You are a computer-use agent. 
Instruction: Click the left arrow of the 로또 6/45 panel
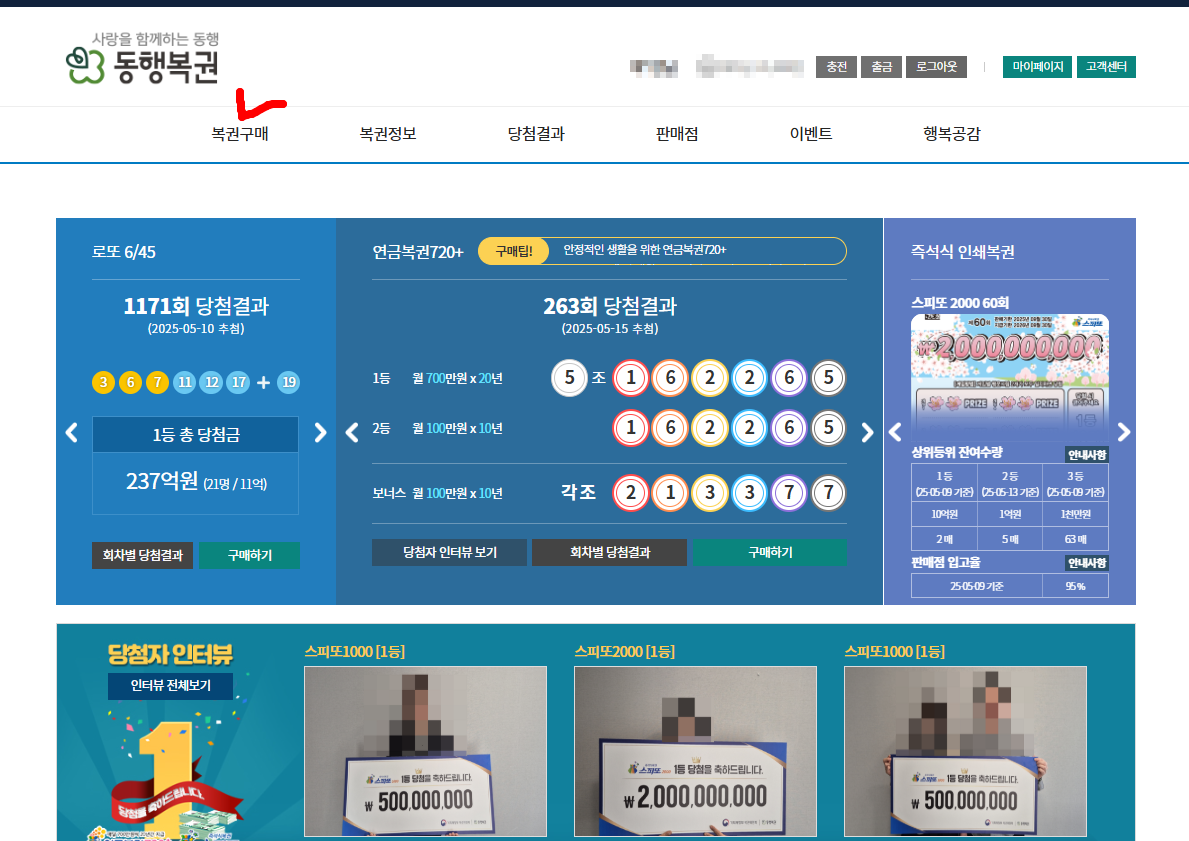click(71, 433)
